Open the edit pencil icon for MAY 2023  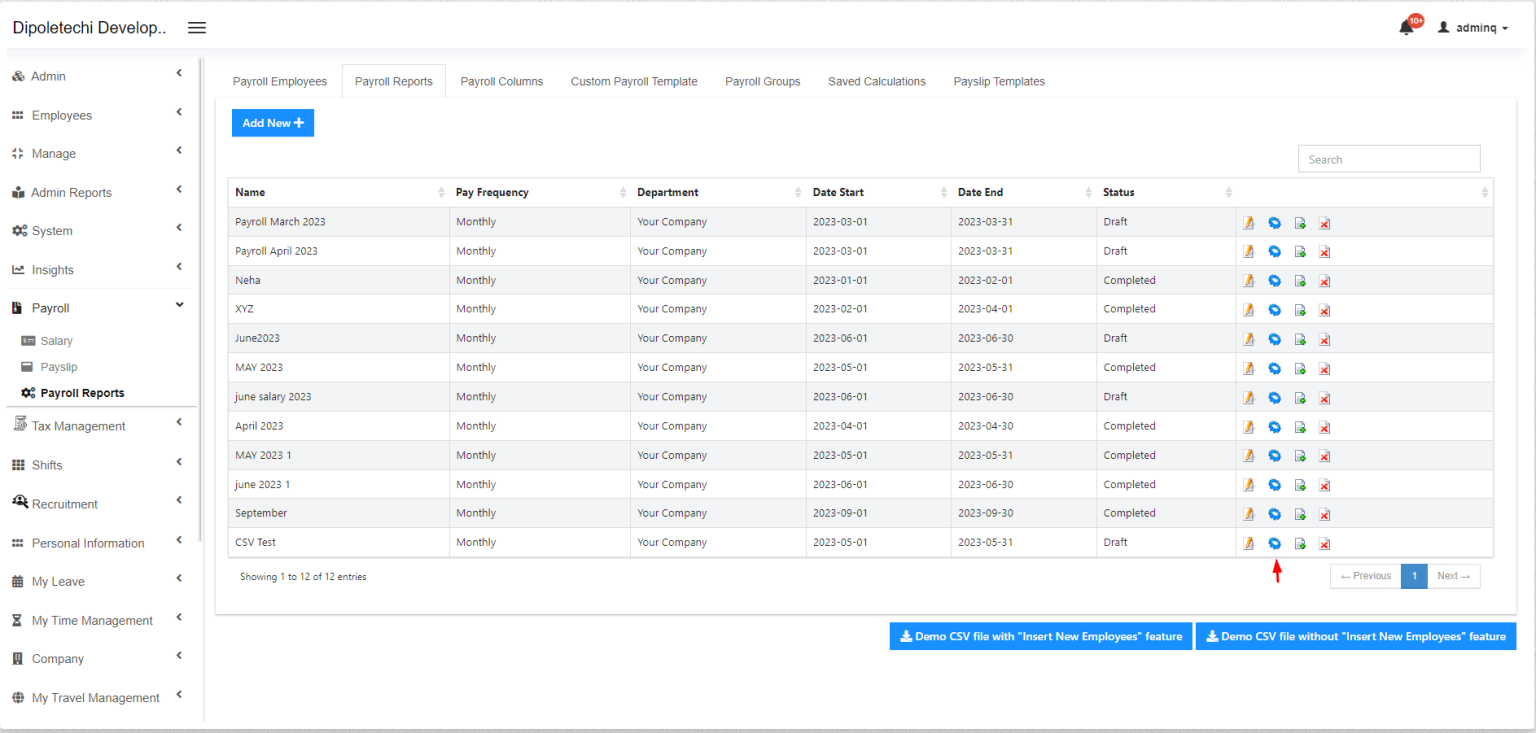[x=1249, y=367]
